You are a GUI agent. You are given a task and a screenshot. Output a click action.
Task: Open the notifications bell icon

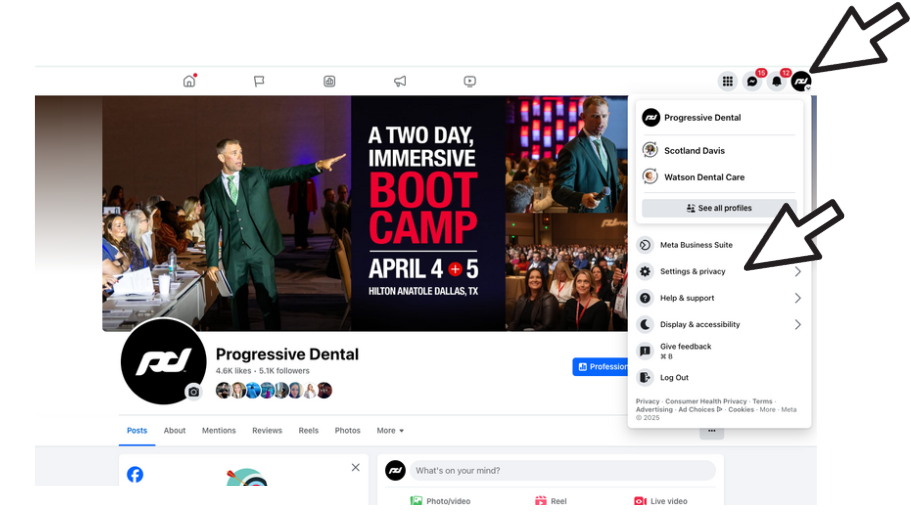pos(777,81)
